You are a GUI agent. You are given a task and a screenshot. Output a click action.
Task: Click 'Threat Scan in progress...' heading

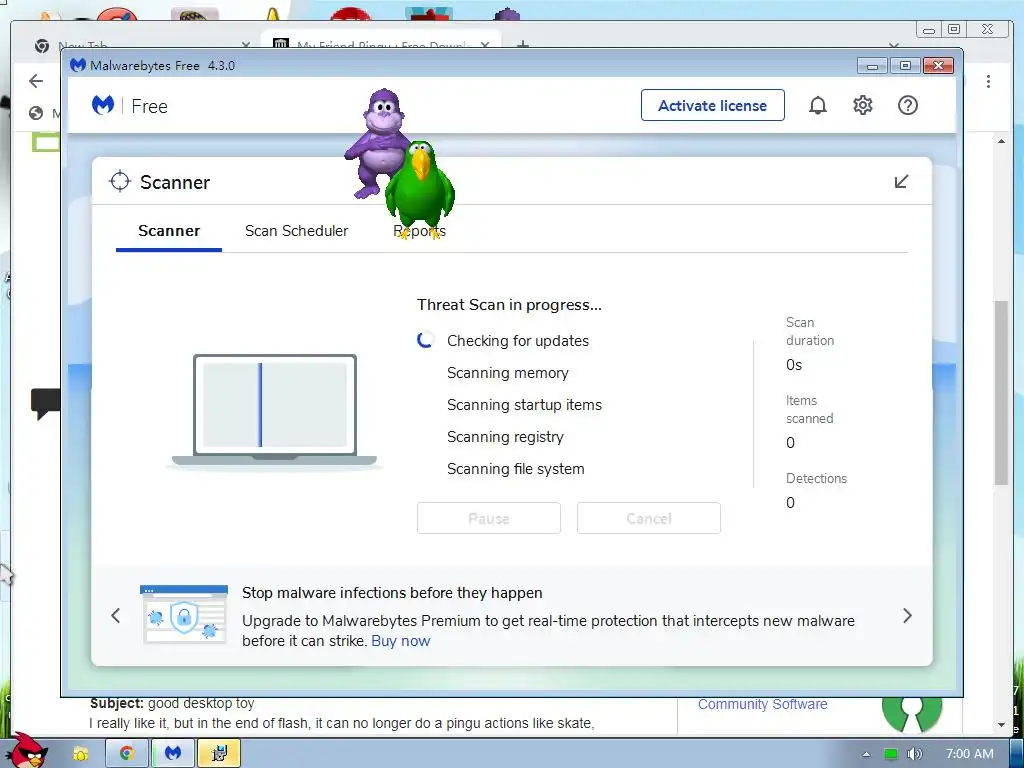pyautogui.click(x=509, y=305)
